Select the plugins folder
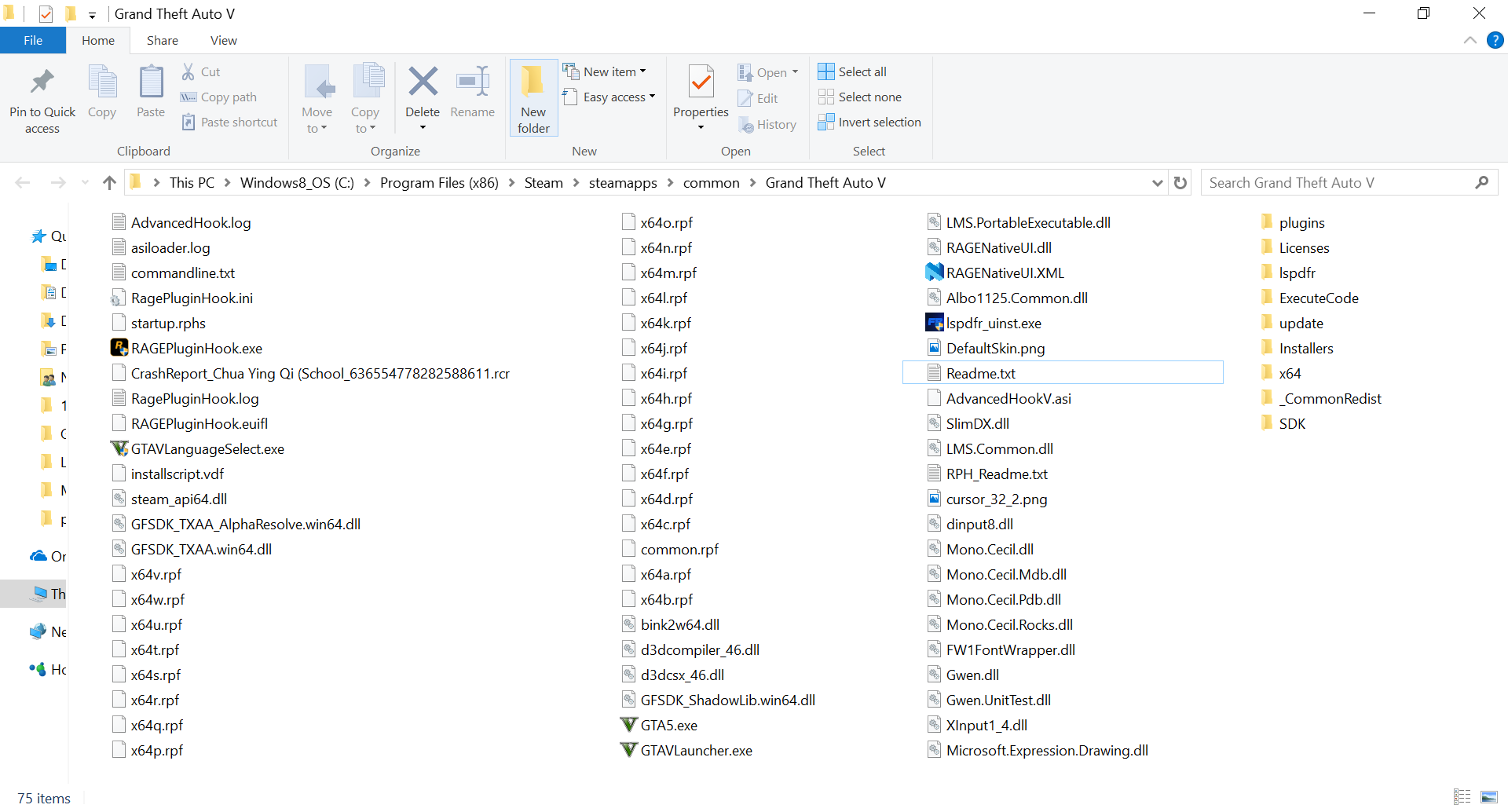Screen dimensions: 1508x812 point(1293,221)
